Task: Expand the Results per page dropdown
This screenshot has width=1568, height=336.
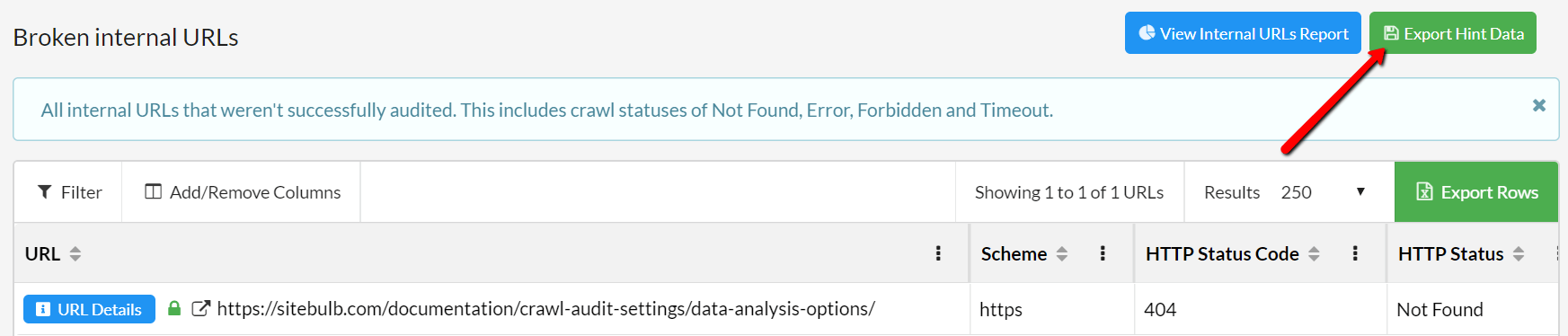Action: [x=1323, y=192]
